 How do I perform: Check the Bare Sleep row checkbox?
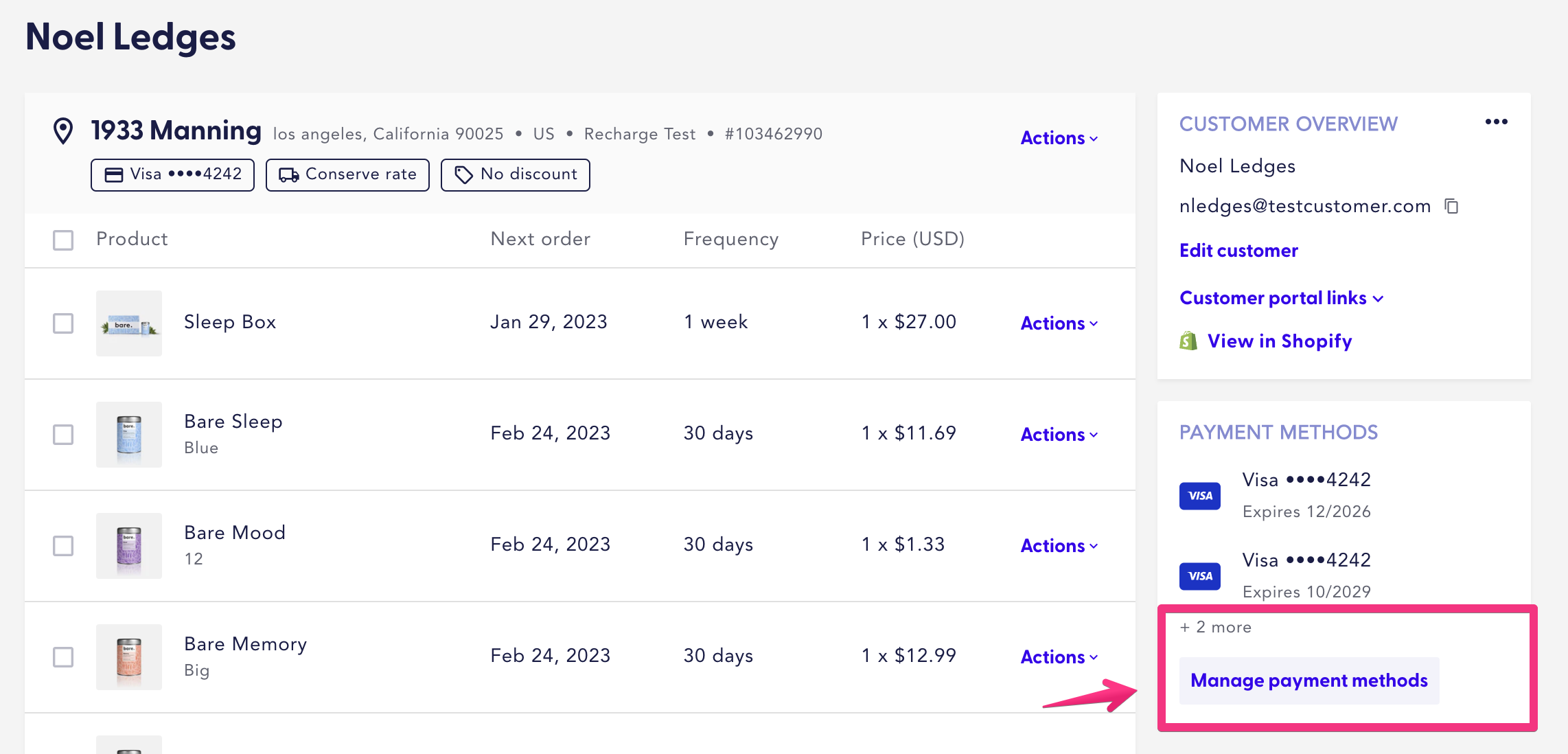click(63, 435)
